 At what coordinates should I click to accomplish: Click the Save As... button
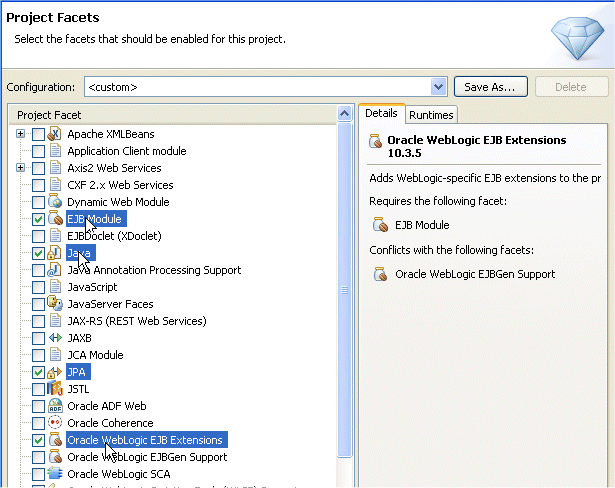[x=490, y=87]
